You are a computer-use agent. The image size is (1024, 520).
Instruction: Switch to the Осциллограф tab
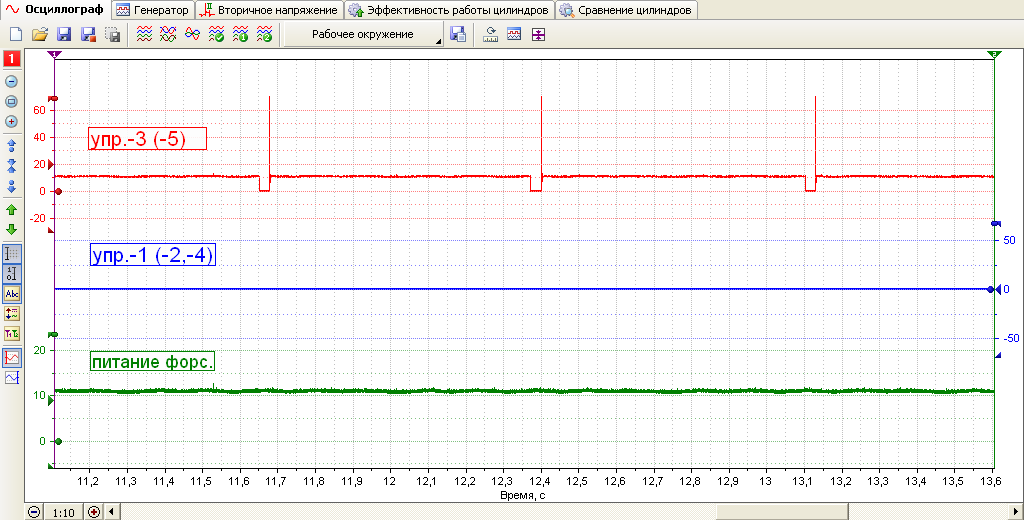(x=56, y=9)
